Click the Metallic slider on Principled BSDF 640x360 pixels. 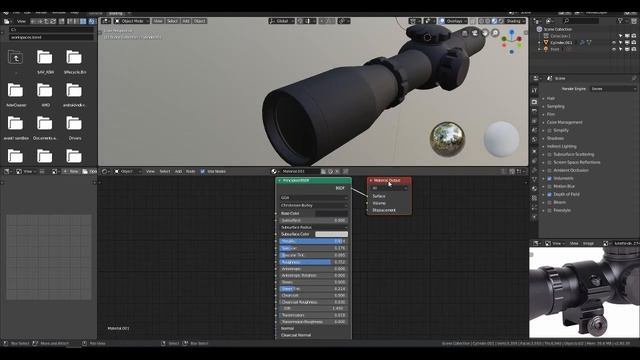tap(313, 241)
